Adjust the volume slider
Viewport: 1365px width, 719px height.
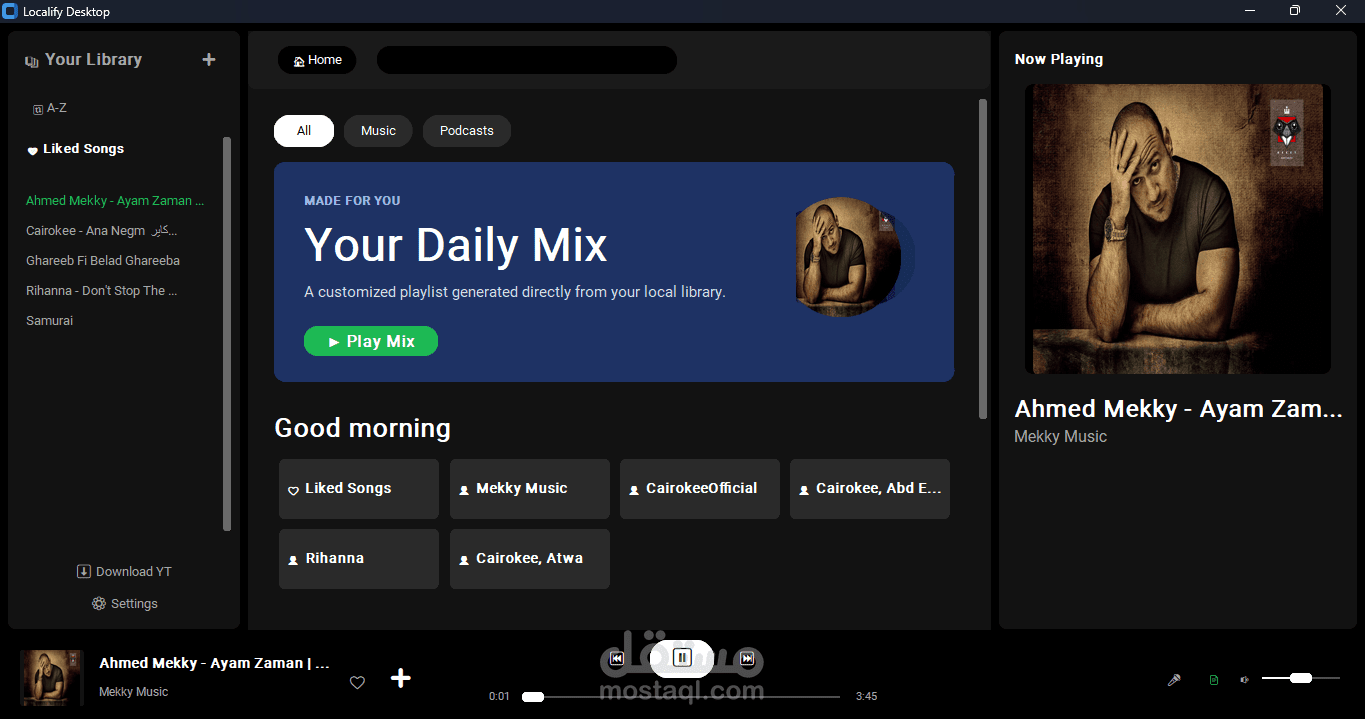coord(1300,678)
